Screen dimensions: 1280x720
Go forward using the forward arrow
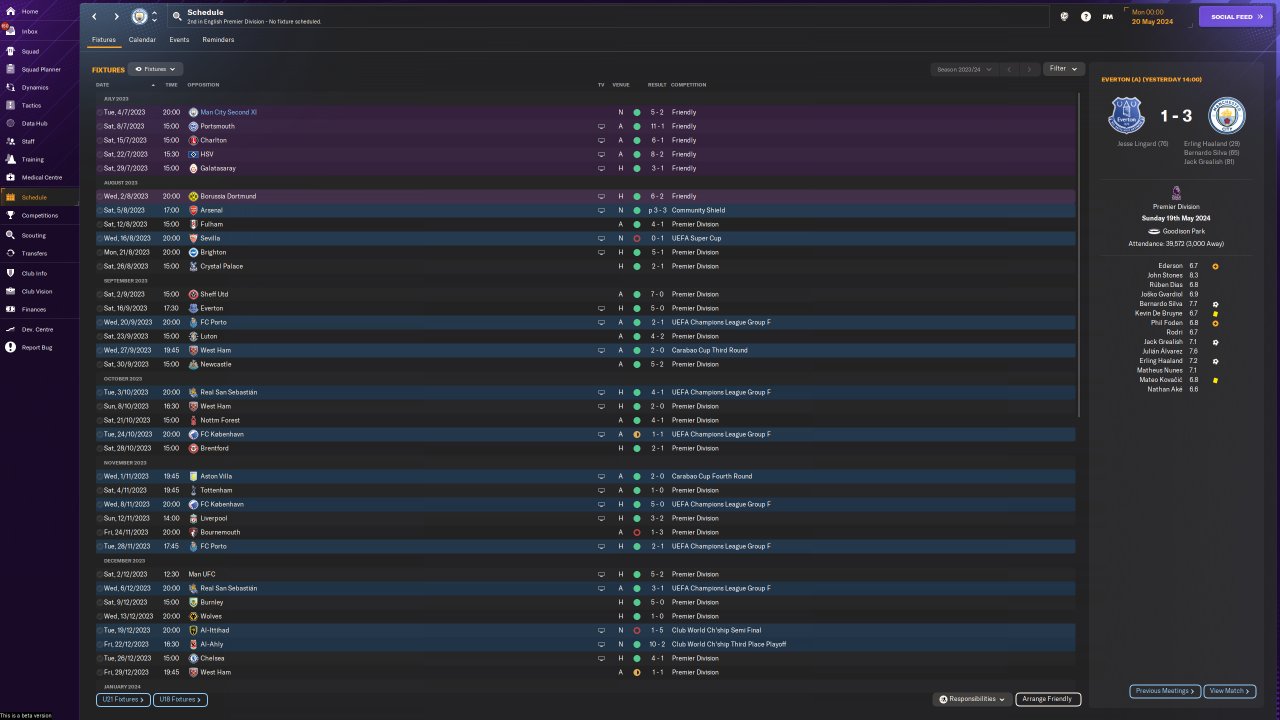116,17
